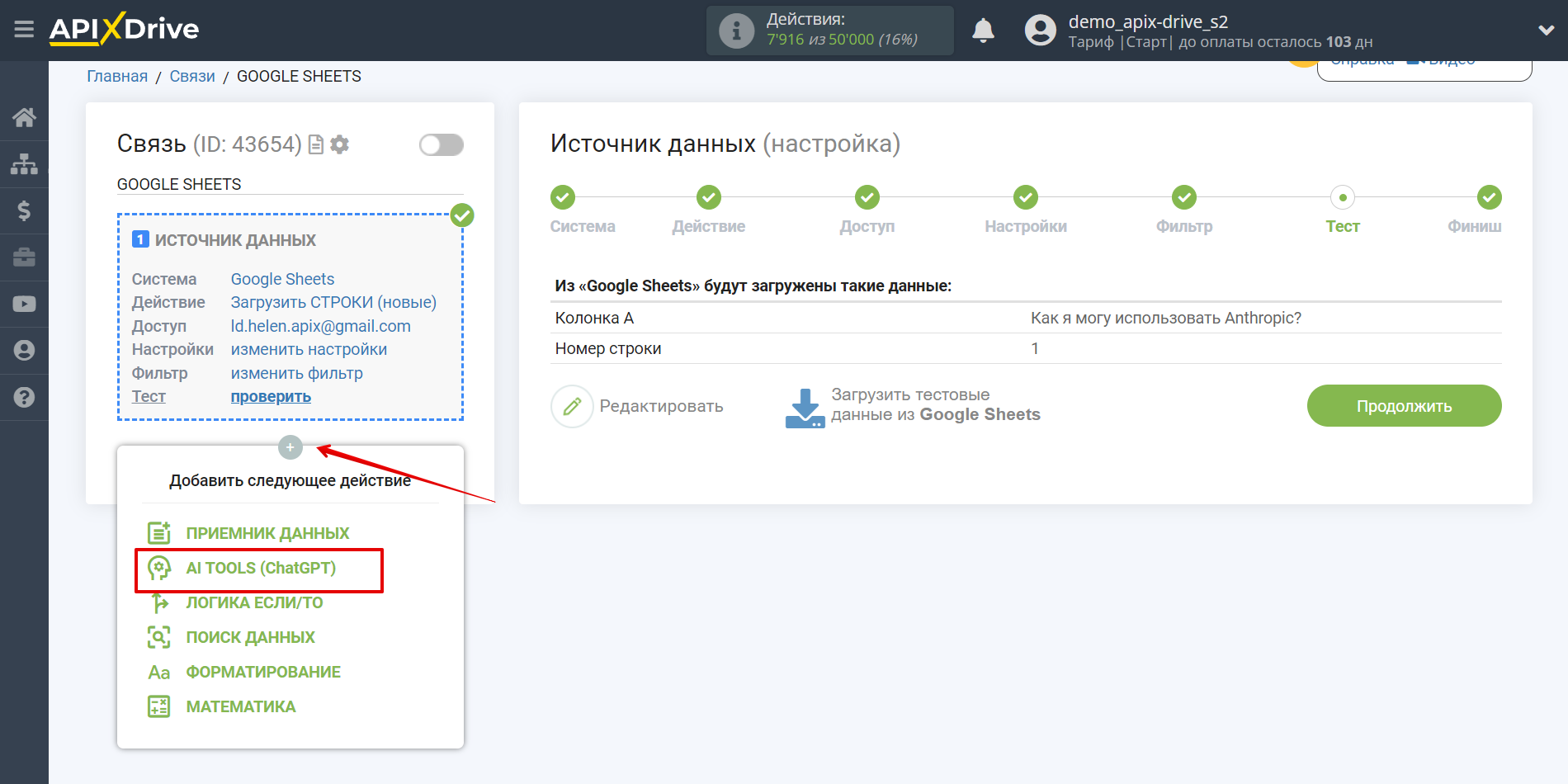Image resolution: width=1568 pixels, height=784 pixels.
Task: Expand the account dropdown chevron
Action: [x=1547, y=30]
